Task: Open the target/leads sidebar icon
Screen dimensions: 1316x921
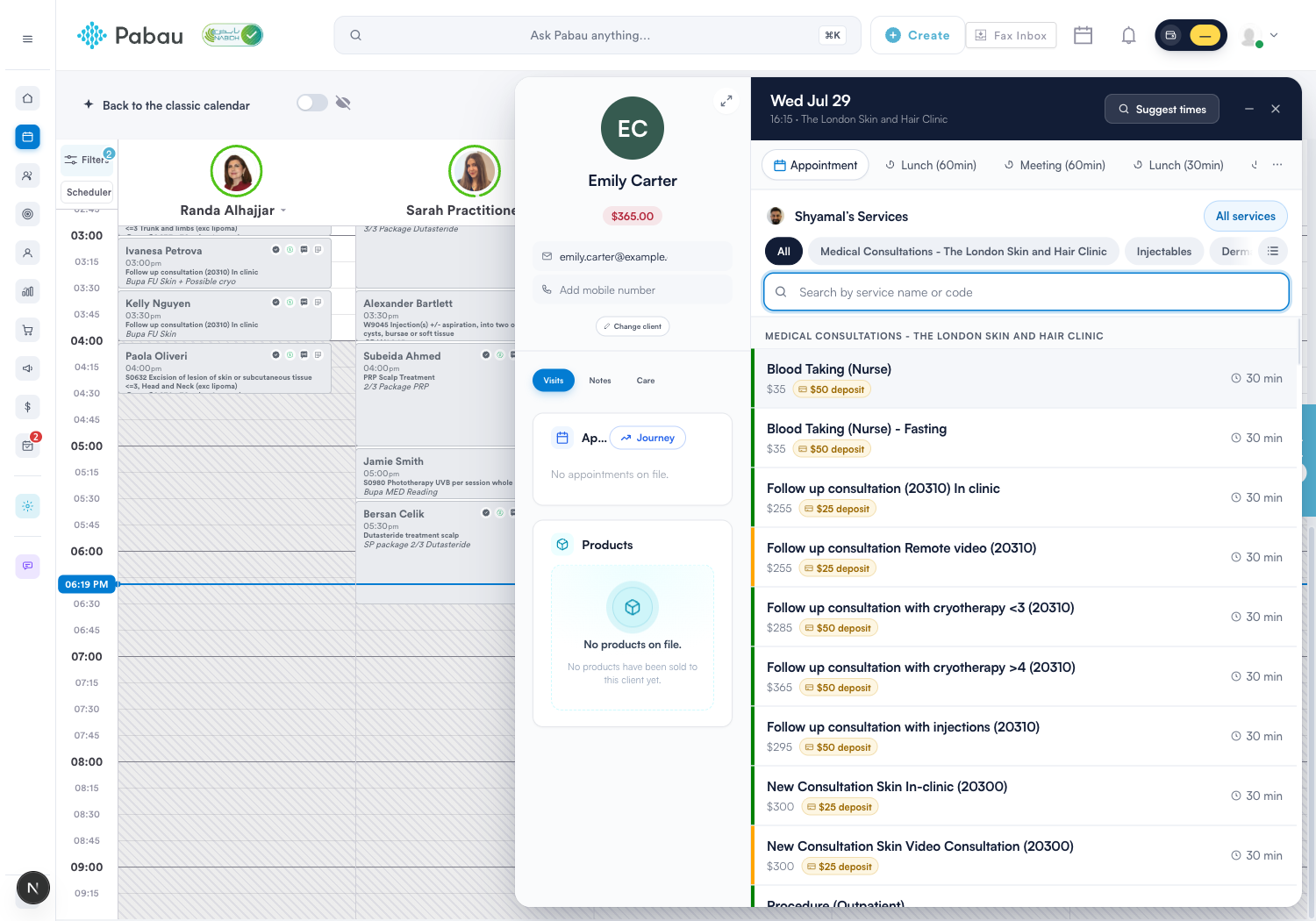Action: (x=27, y=214)
